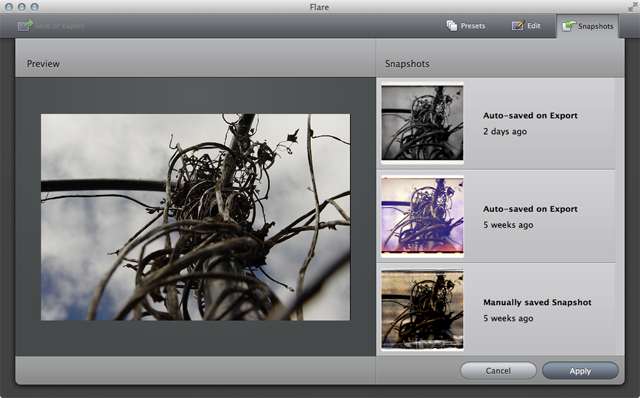640x398 pixels.
Task: Click the window close button
Action: click(9, 7)
